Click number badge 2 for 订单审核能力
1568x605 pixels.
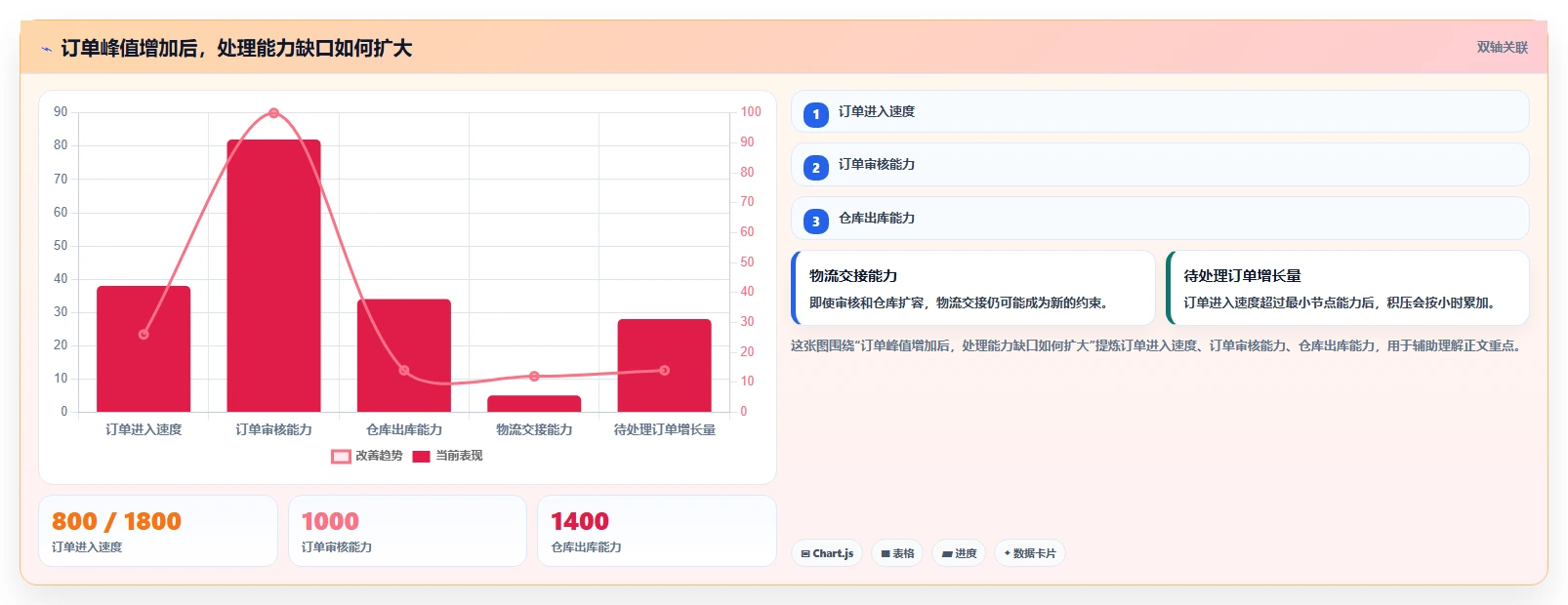(x=816, y=167)
